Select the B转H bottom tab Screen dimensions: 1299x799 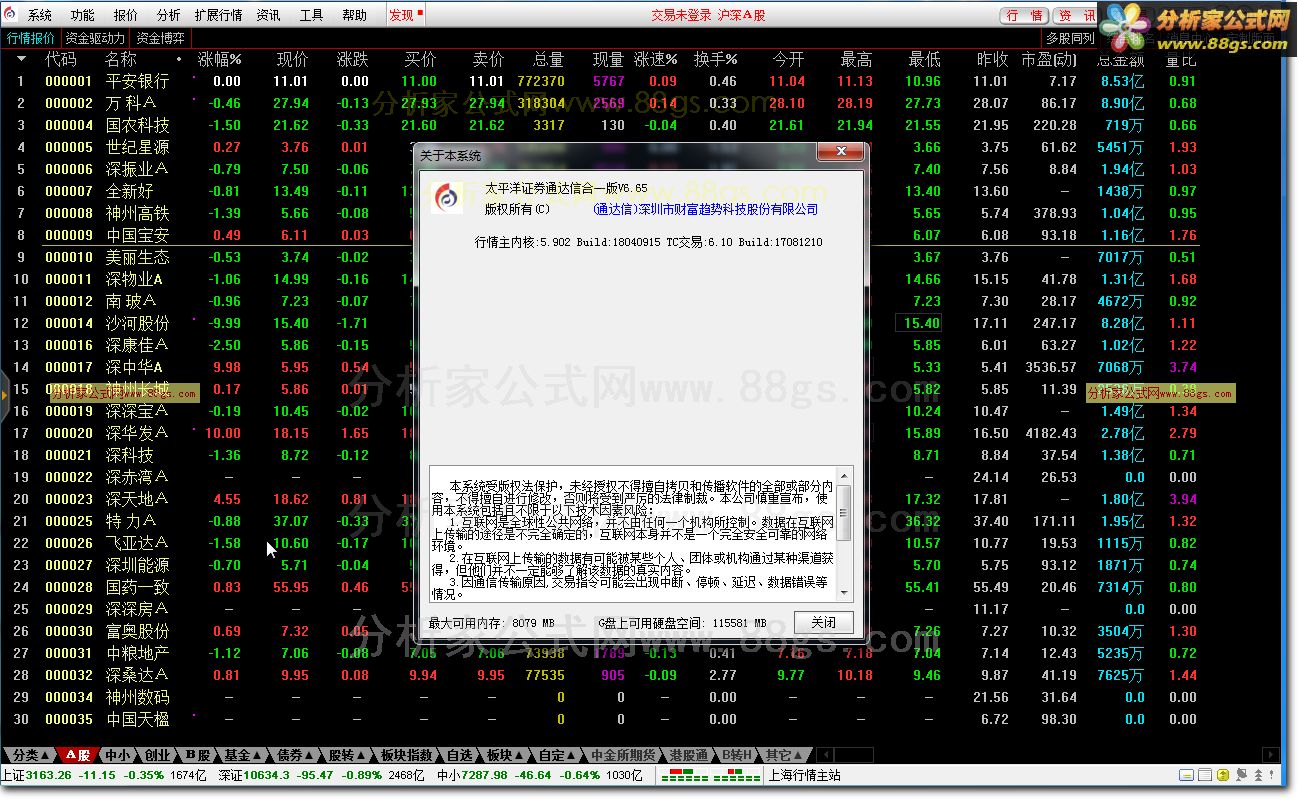[736, 755]
